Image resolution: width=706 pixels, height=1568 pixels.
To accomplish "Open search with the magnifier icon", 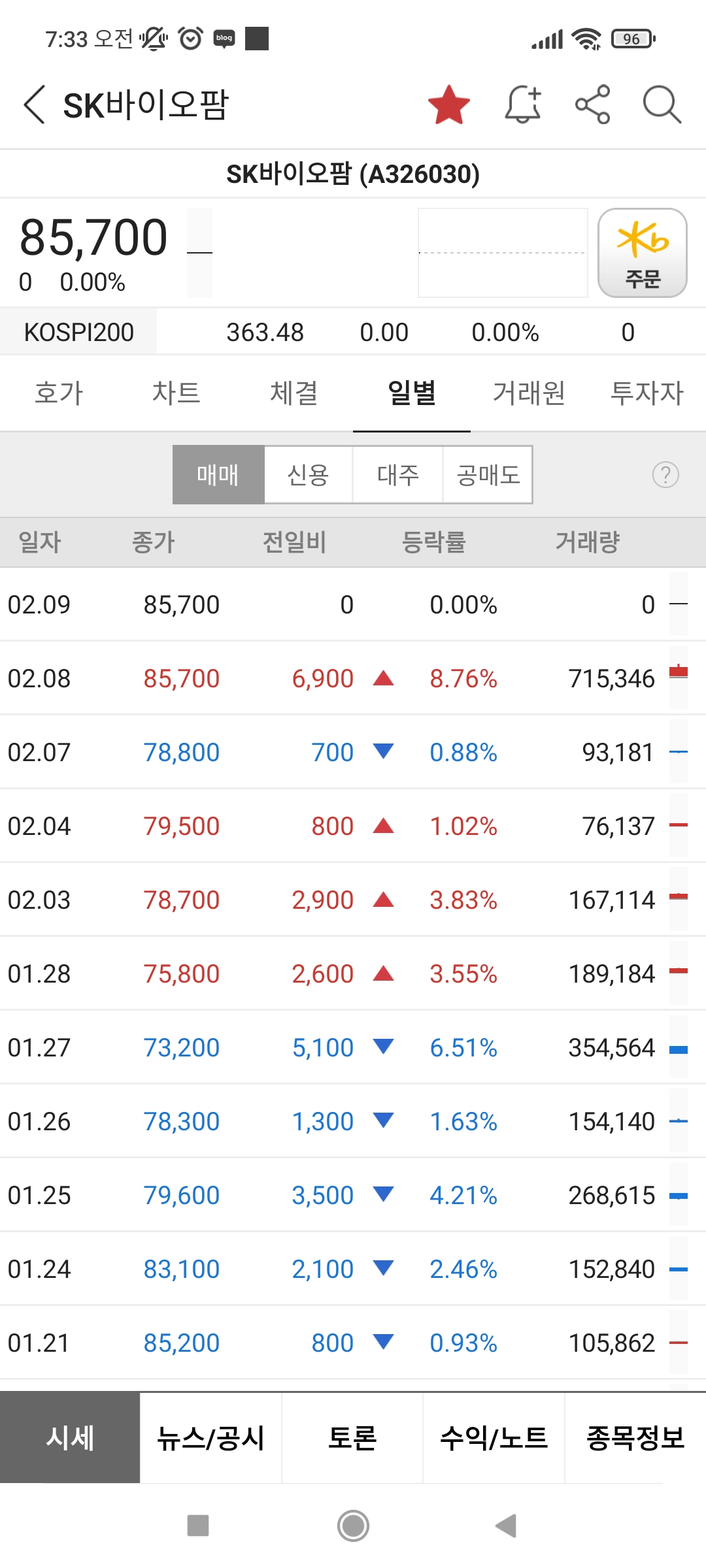I will [x=662, y=105].
